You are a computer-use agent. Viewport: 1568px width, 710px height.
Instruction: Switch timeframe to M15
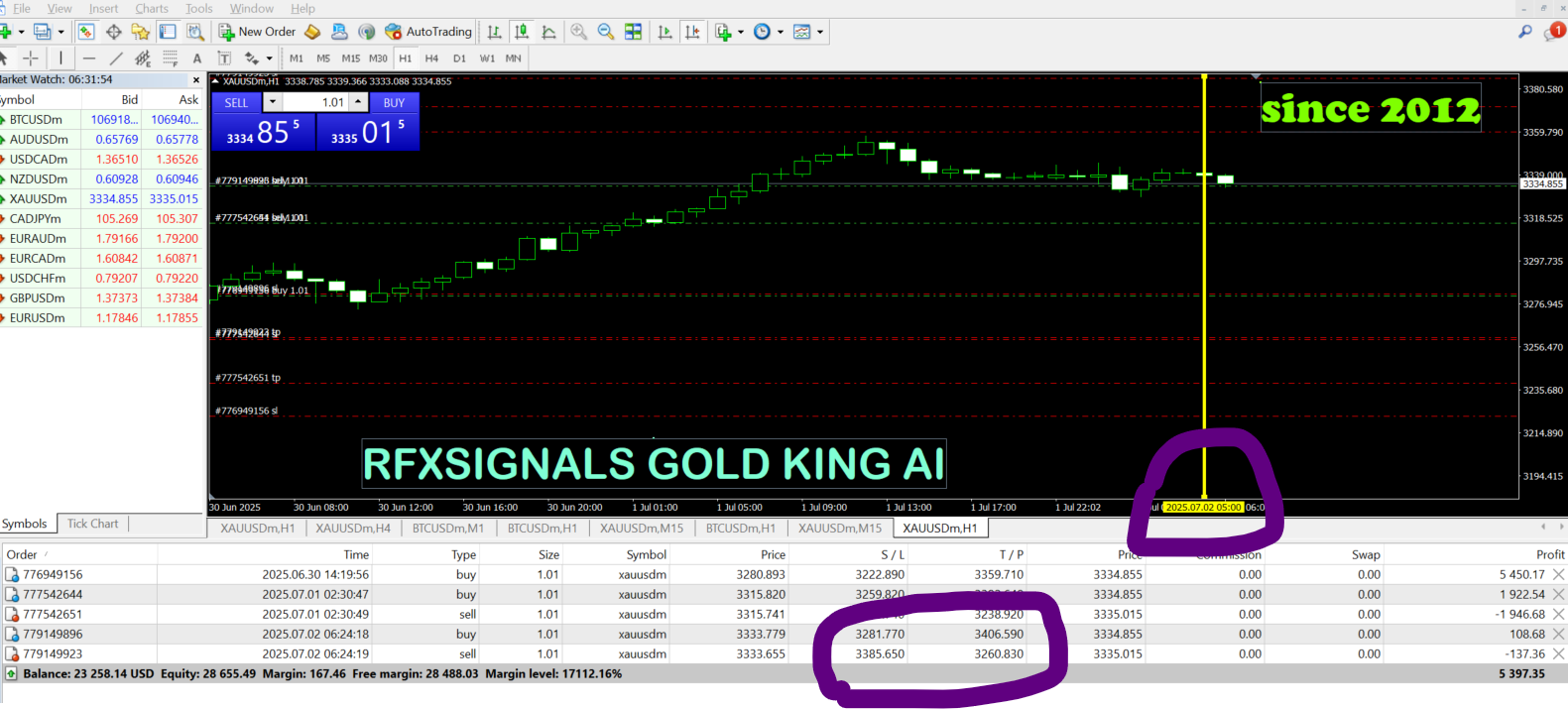pyautogui.click(x=351, y=59)
